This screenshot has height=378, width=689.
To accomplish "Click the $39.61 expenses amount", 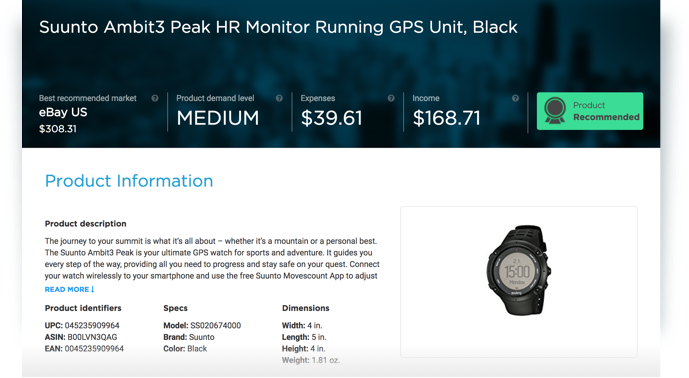I will click(x=331, y=118).
